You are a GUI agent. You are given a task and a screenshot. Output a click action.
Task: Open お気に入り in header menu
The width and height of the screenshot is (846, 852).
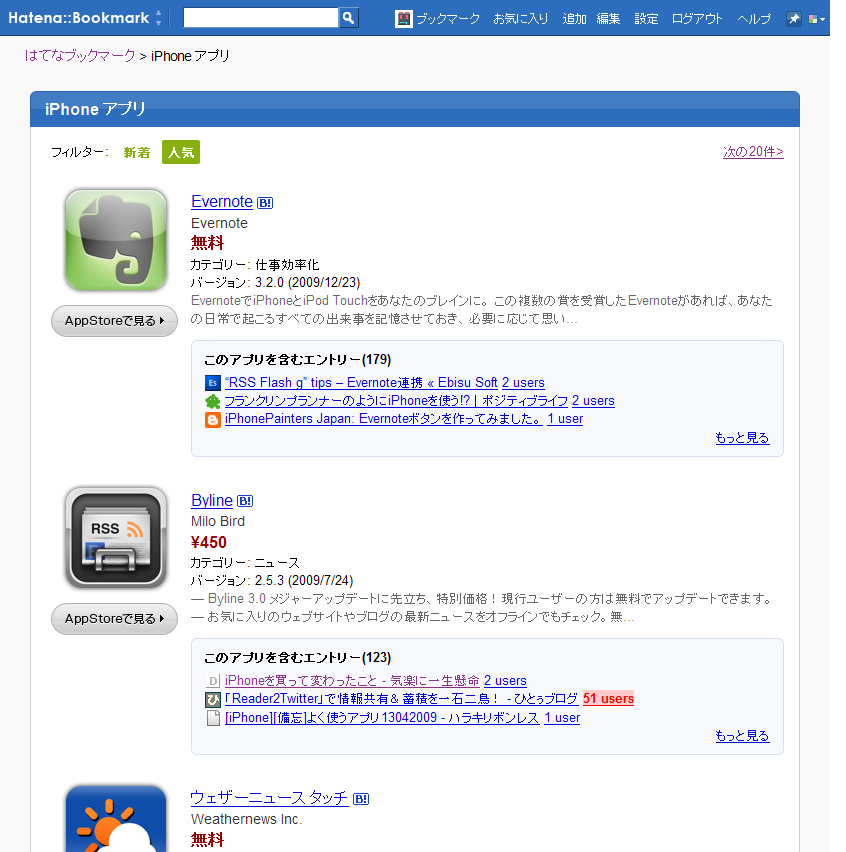click(x=521, y=19)
